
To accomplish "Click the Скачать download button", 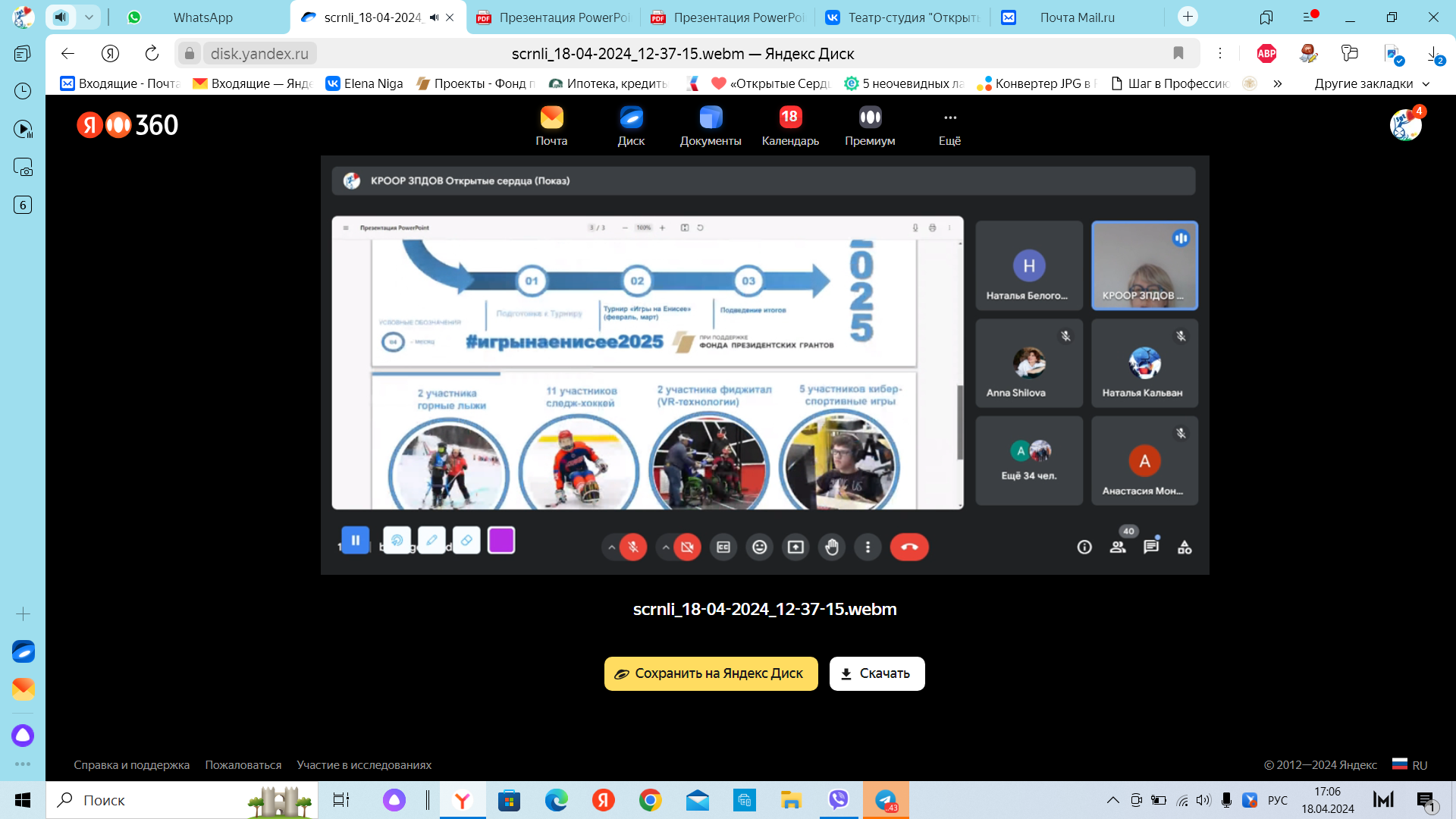I will click(x=877, y=673).
